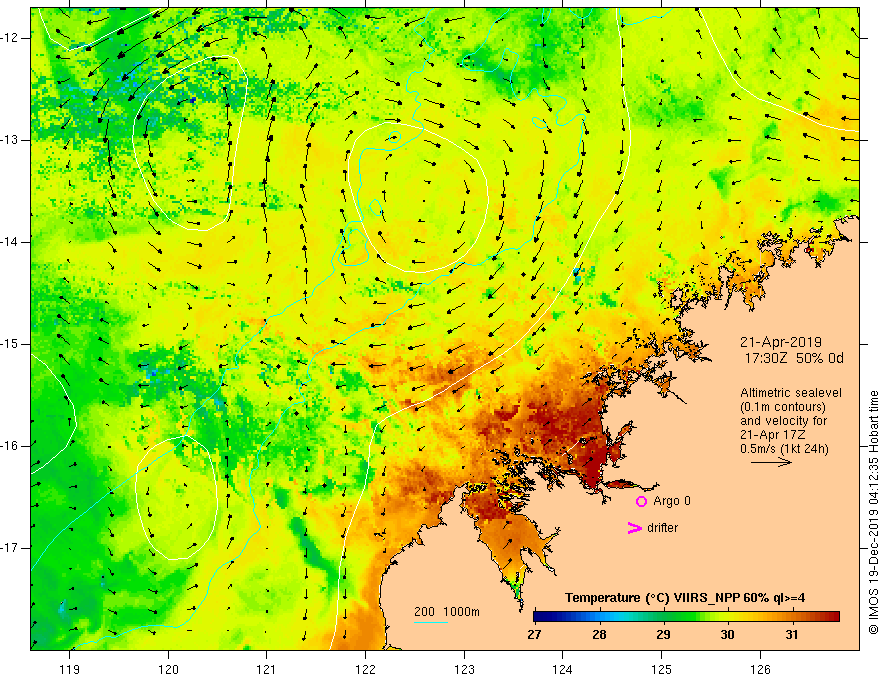Viewport: 880px width, 680px height.
Task: Click latitude axis label -12
Action: (10, 38)
